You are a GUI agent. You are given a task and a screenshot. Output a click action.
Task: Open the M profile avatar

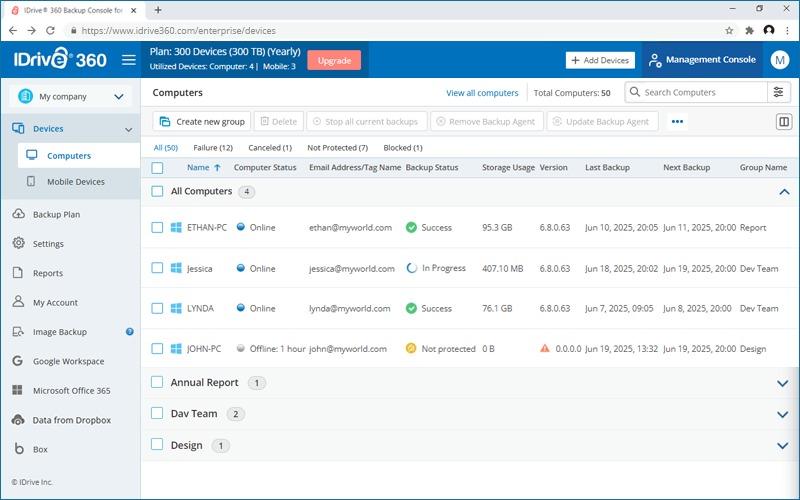pyautogui.click(x=779, y=60)
